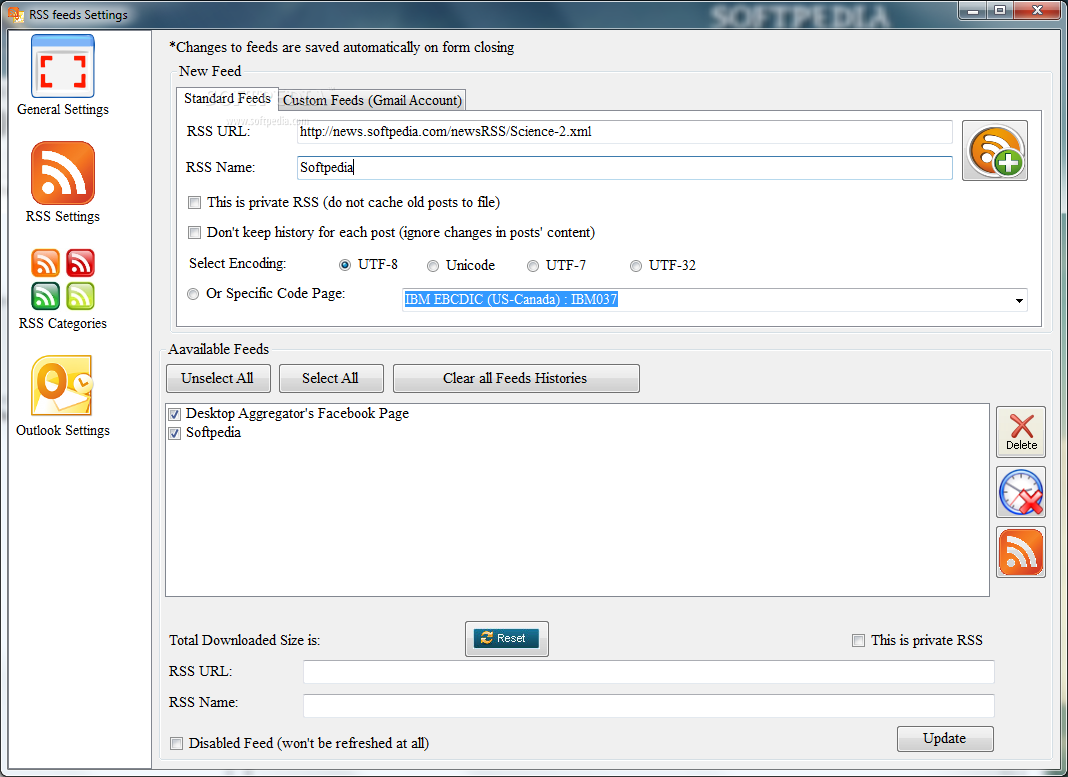
Task: Select UTF-7 encoding
Action: click(x=533, y=266)
